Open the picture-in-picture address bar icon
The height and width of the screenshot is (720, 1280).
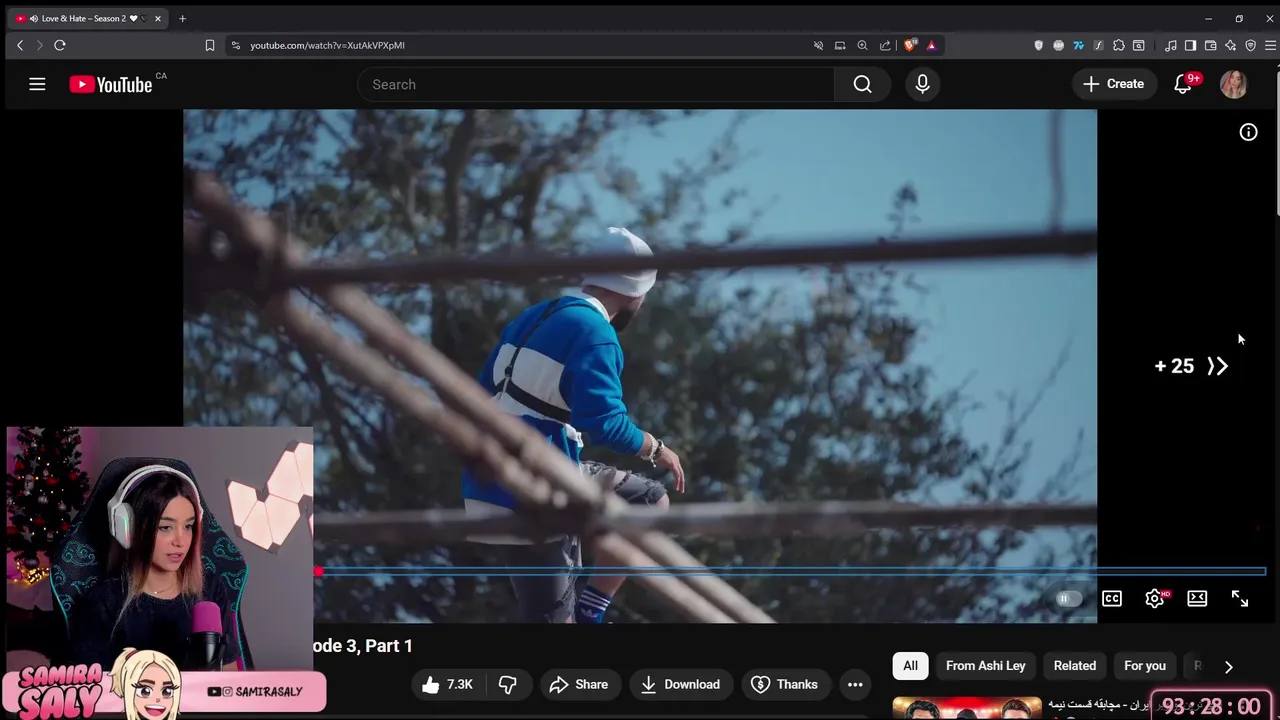click(840, 45)
